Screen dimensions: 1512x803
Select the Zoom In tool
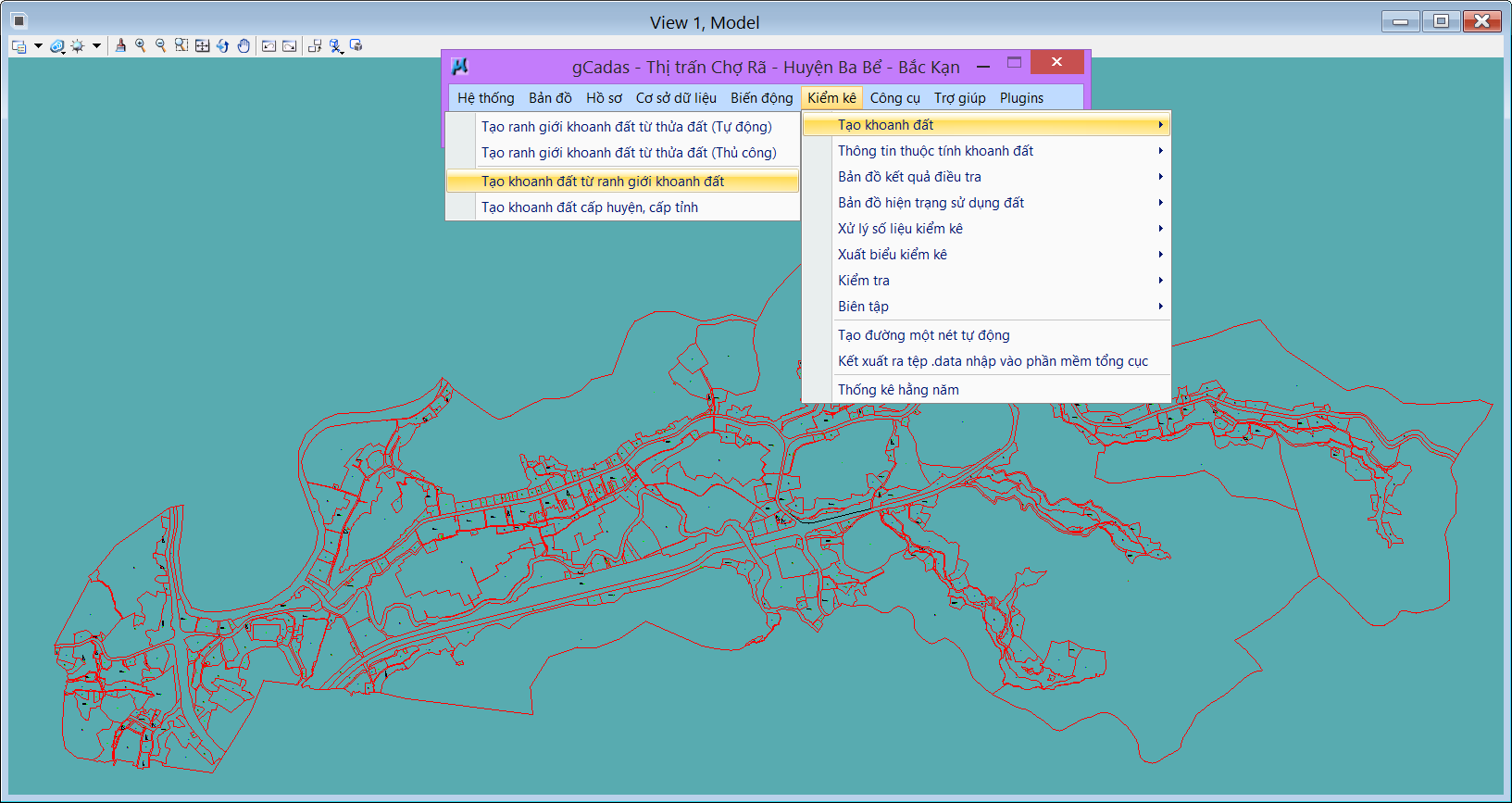[x=141, y=45]
